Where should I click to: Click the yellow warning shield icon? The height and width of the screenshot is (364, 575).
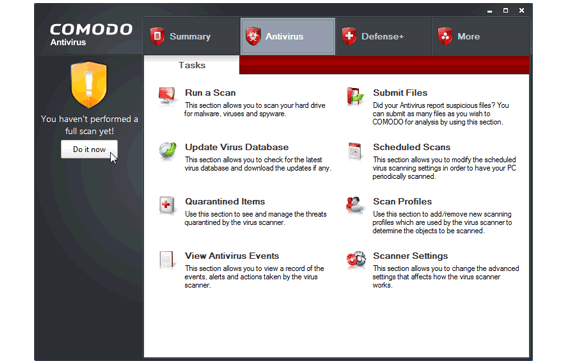[89, 85]
